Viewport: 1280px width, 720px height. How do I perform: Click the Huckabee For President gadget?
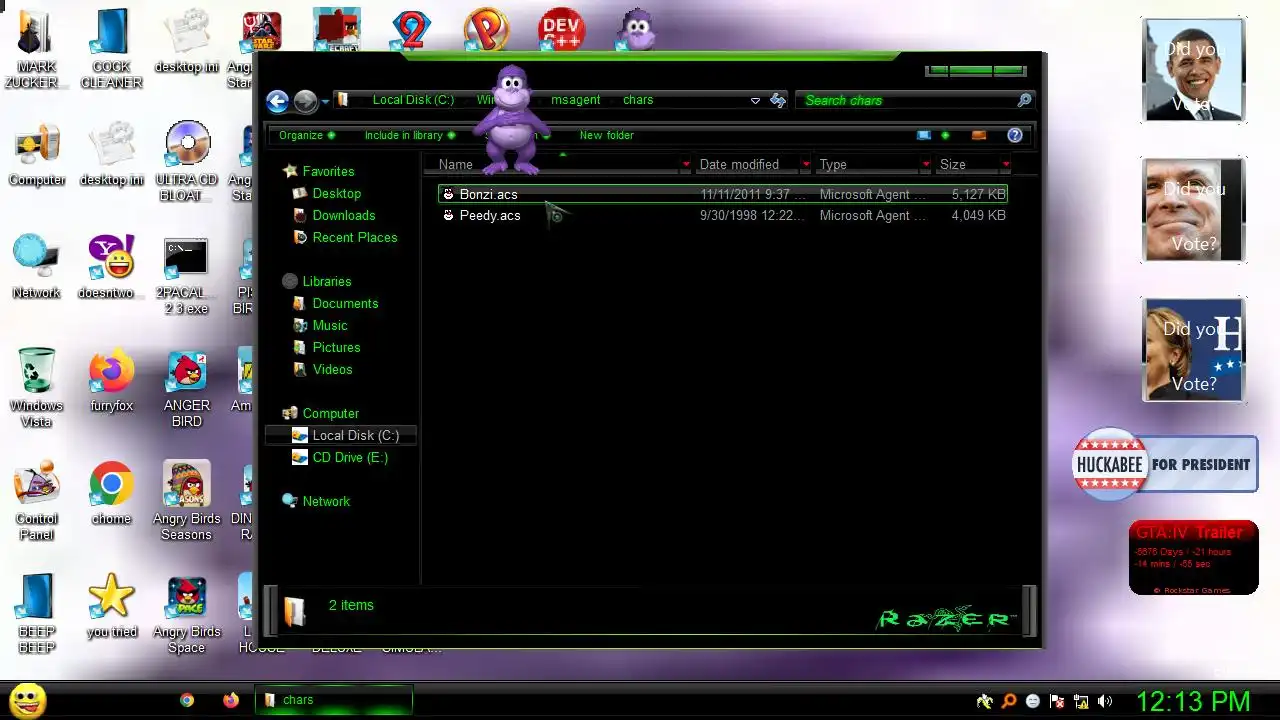pos(1165,464)
